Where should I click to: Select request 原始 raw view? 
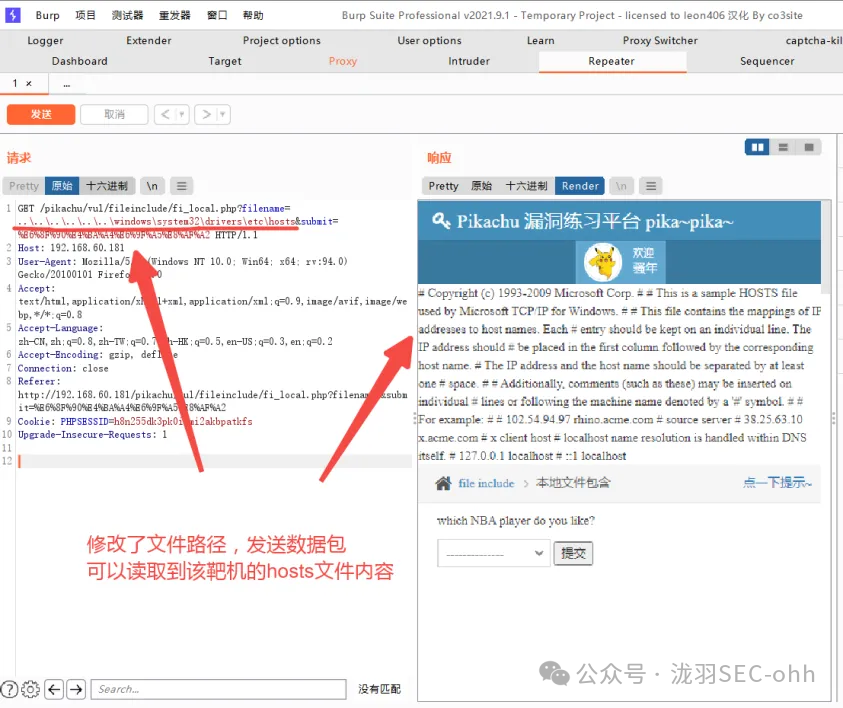click(x=62, y=186)
